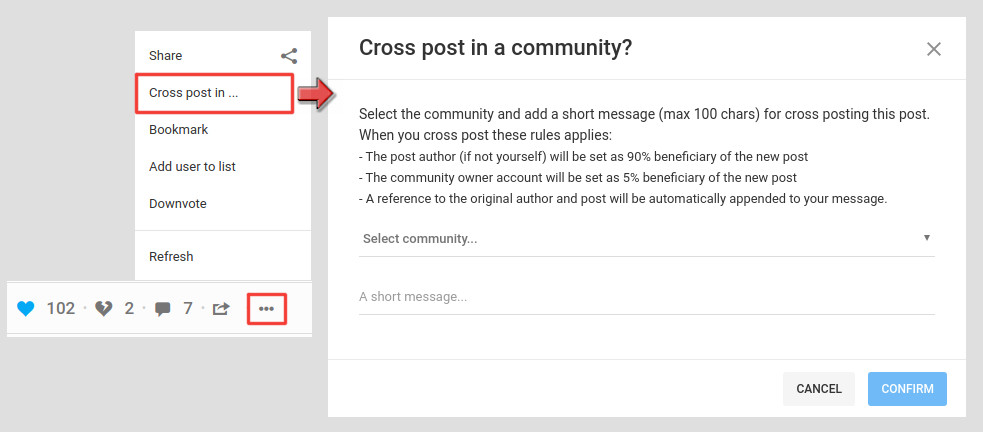The image size is (983, 432).
Task: Expand the Select community dropdown
Action: (646, 239)
